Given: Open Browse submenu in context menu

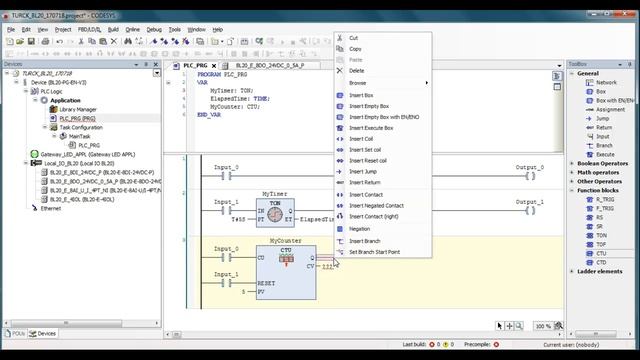Looking at the screenshot, I should (383, 83).
